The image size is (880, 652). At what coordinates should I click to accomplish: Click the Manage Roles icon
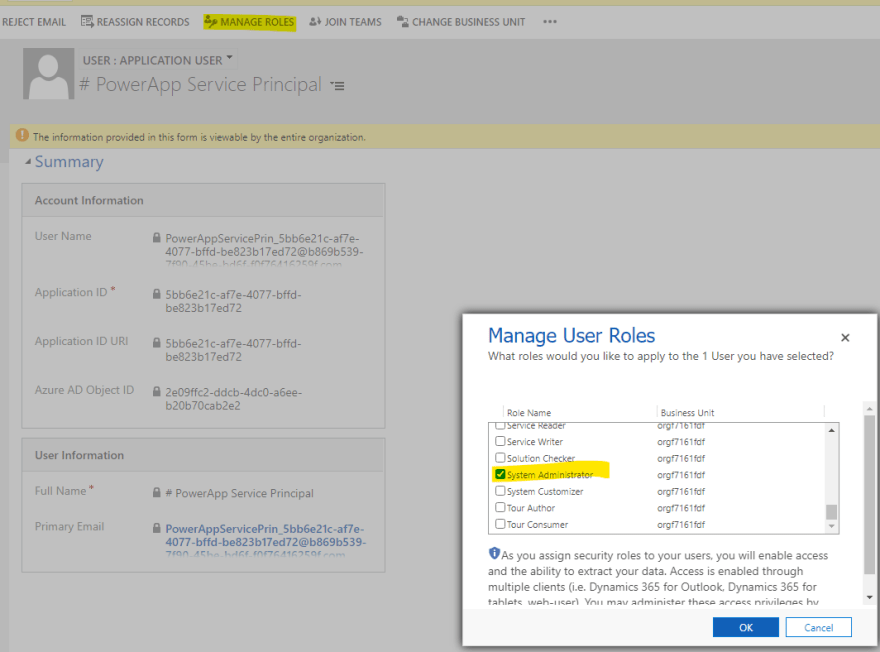tap(210, 22)
